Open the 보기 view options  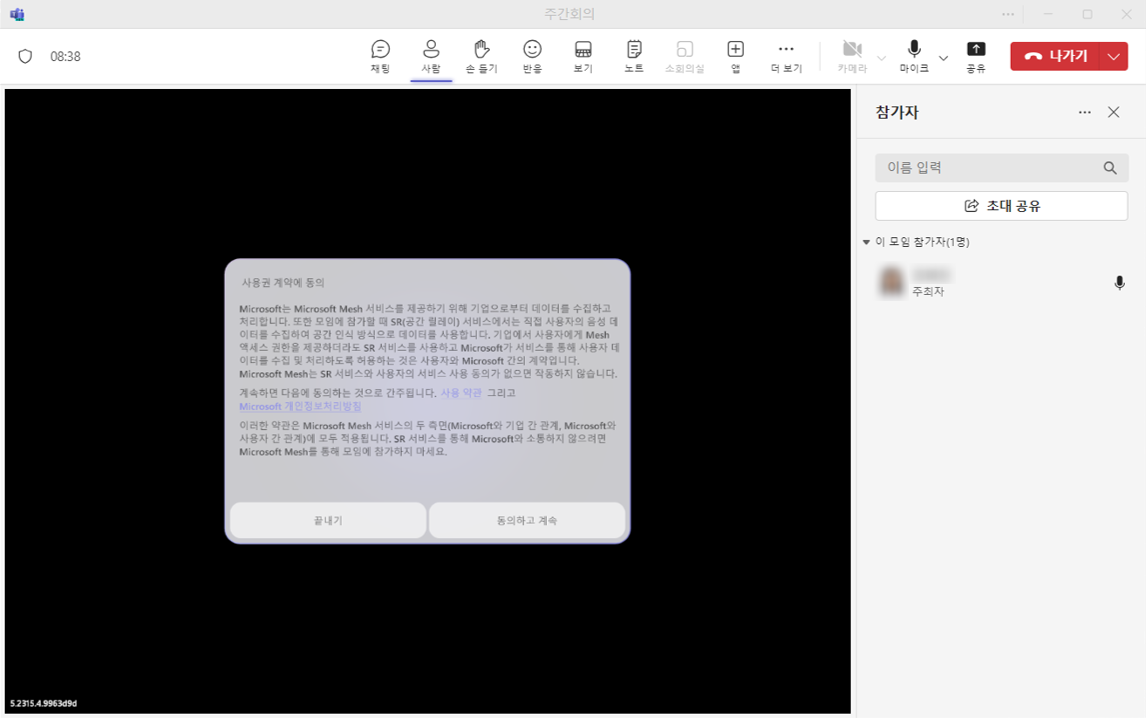pos(582,56)
